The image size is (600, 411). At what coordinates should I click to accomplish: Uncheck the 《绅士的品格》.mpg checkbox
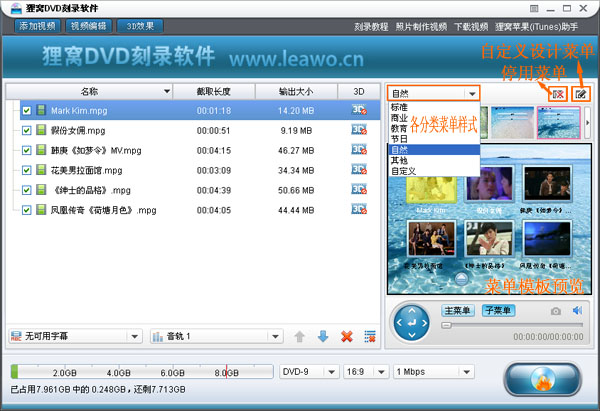[26, 190]
